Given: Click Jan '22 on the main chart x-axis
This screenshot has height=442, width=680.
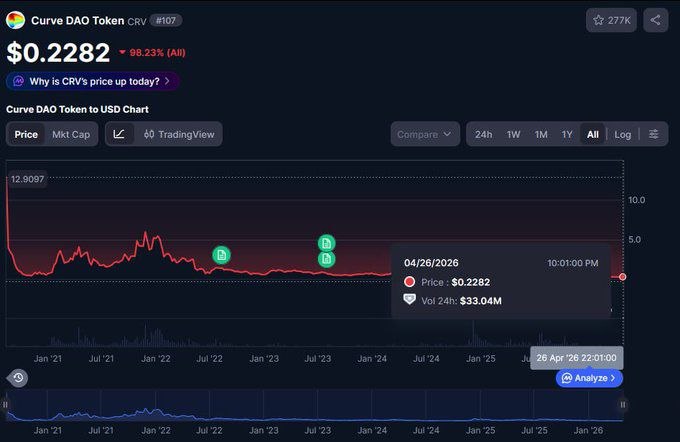Looking at the screenshot, I should coord(156,359).
